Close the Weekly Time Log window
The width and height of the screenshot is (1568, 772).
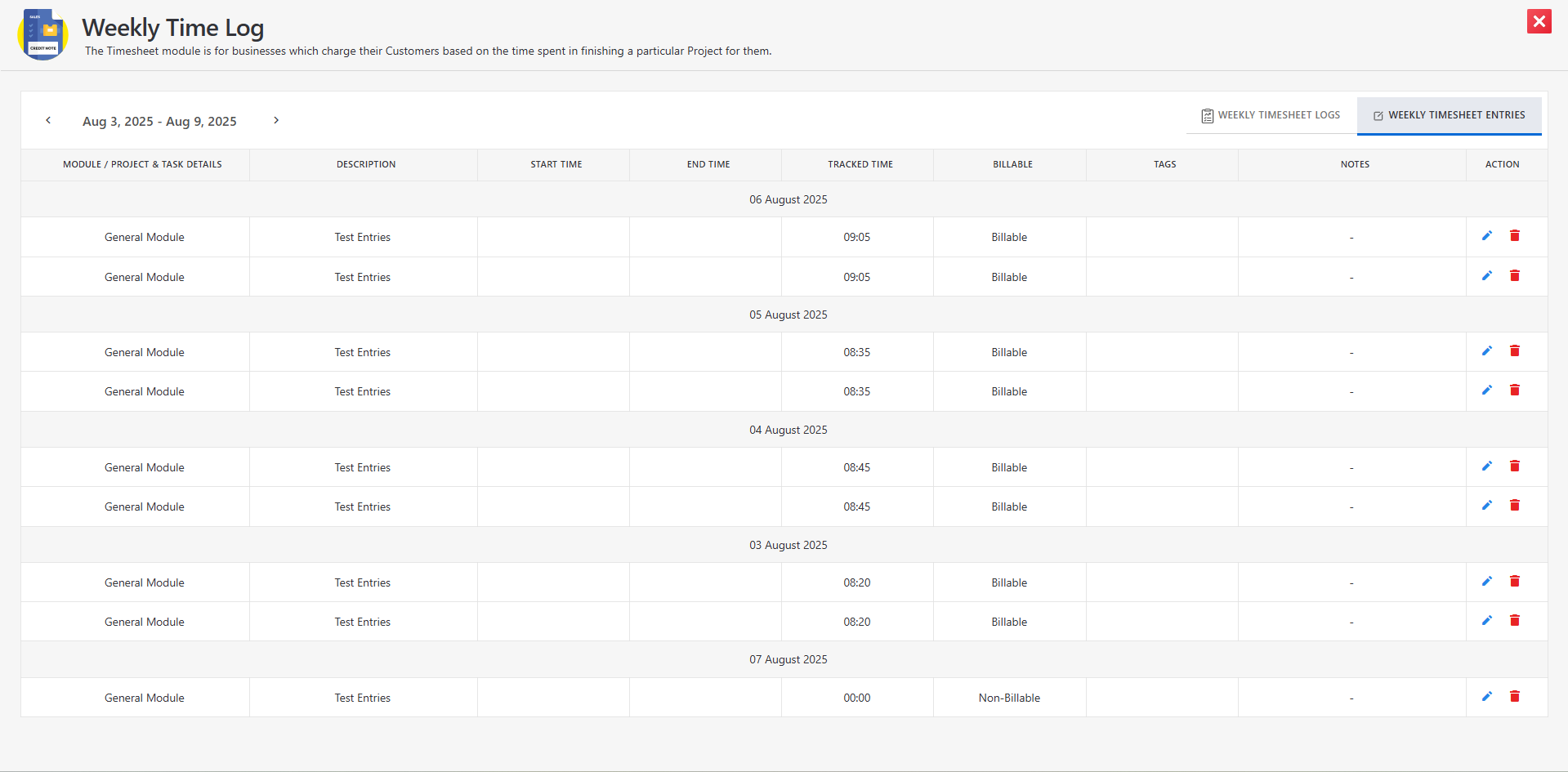tap(1539, 21)
